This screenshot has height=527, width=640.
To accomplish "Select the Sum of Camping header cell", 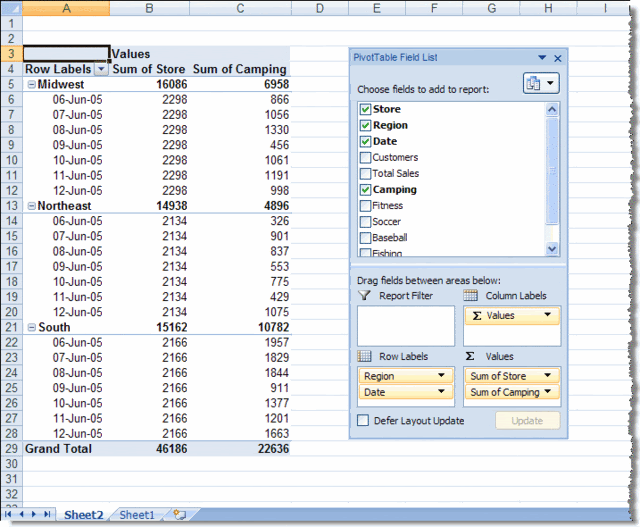I will pyautogui.click(x=240, y=69).
